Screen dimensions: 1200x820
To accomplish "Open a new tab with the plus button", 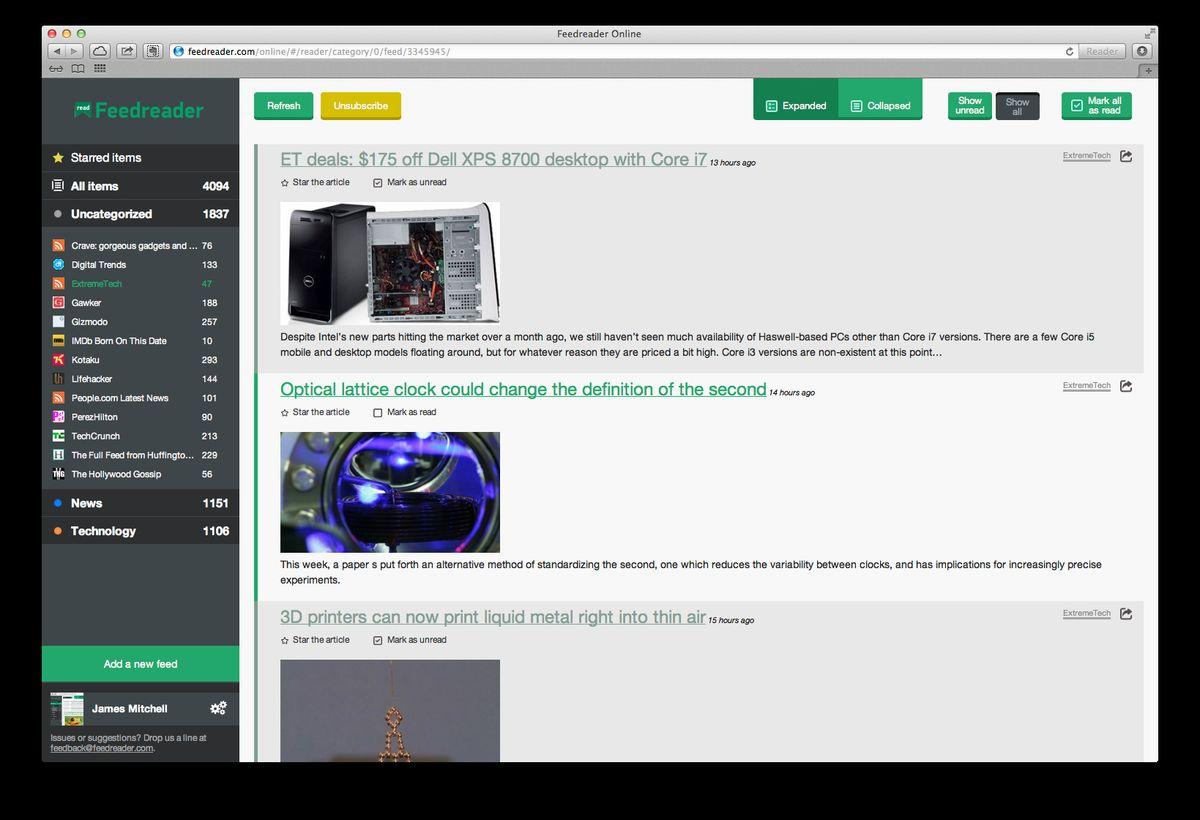I will coord(1149,70).
